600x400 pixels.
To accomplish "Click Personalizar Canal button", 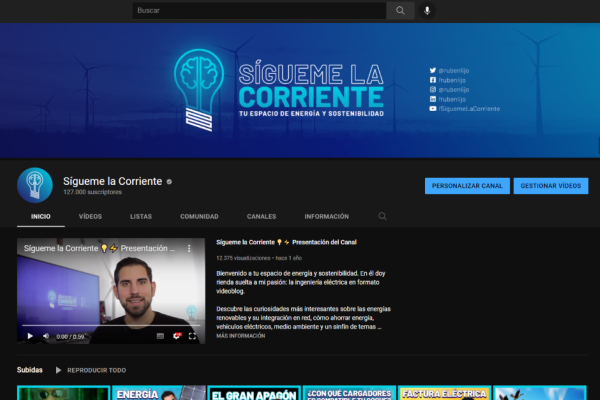I will pos(467,186).
